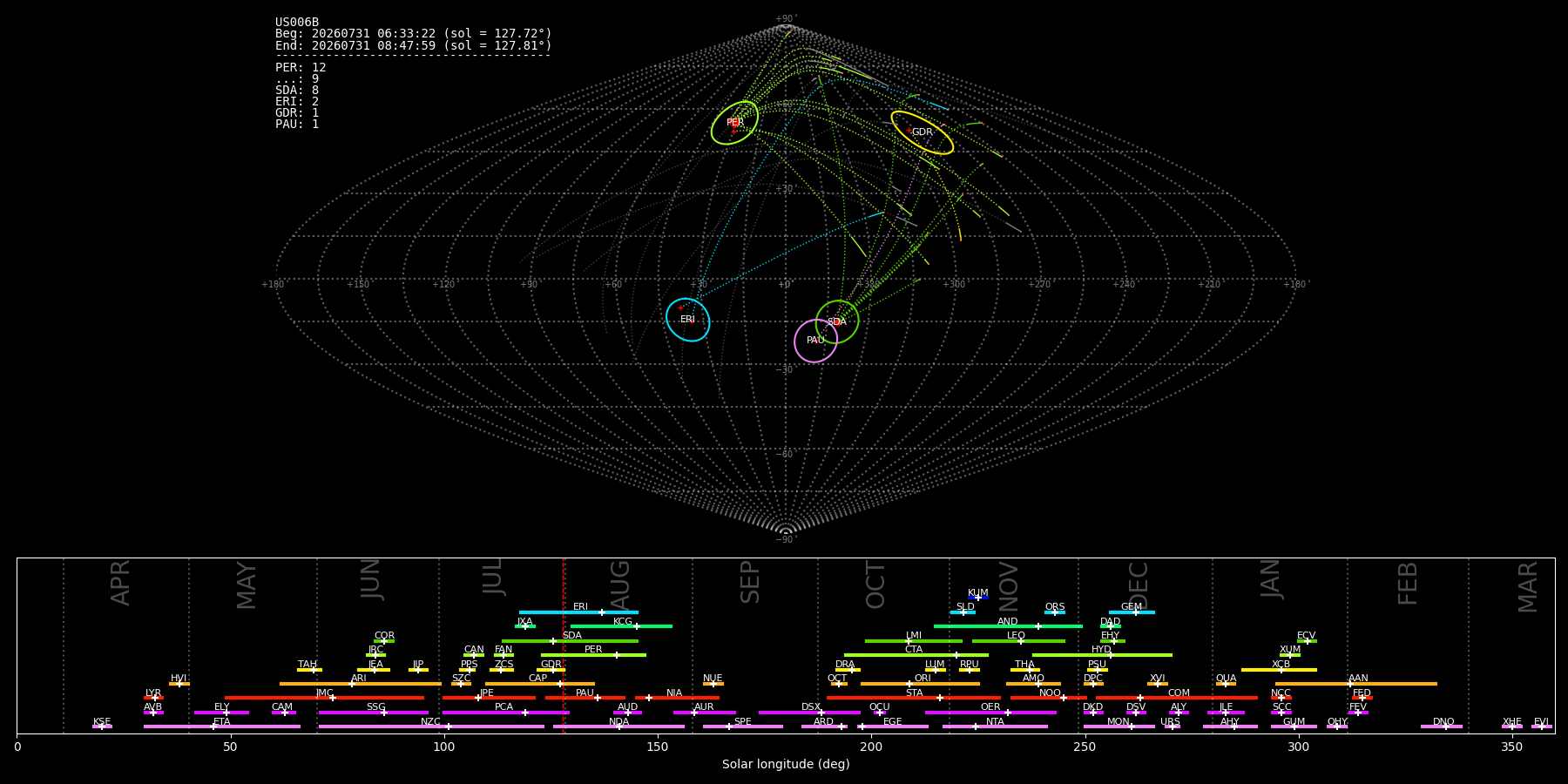Select the orange CAP shower bar
This screenshot has height=784, width=1568.
[540, 684]
